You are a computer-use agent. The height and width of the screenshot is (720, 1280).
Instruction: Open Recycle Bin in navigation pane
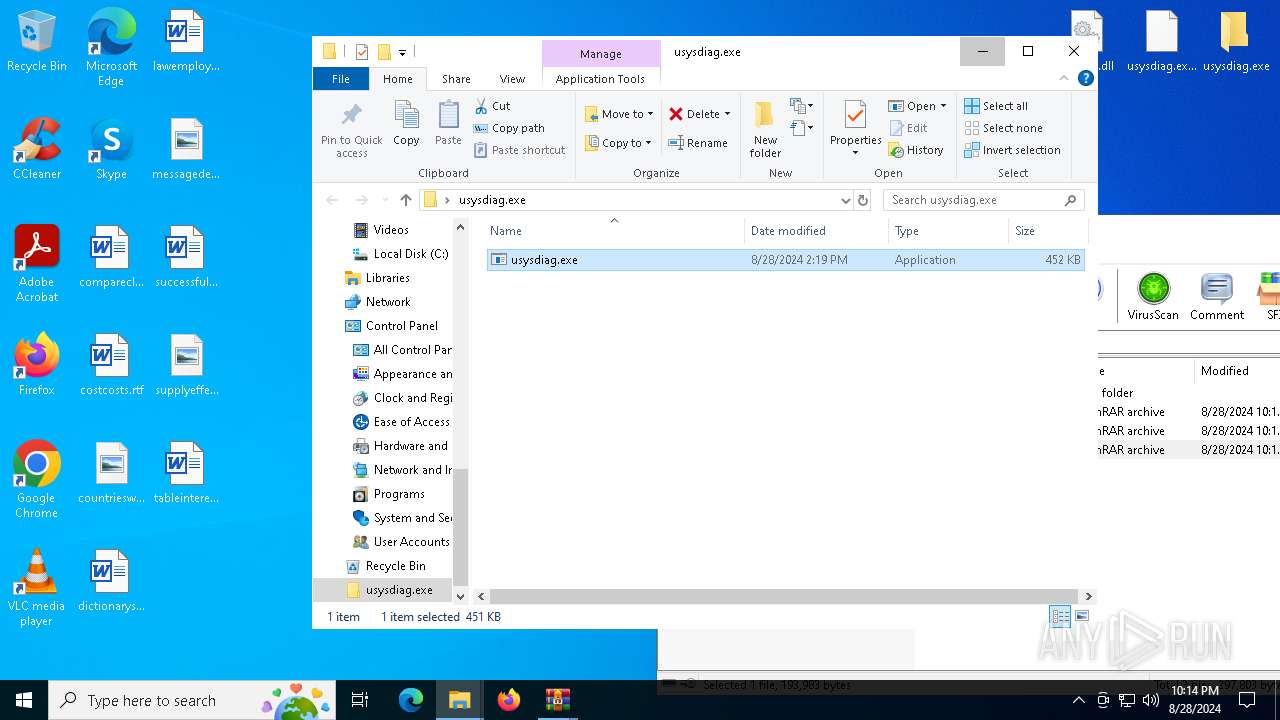point(385,566)
